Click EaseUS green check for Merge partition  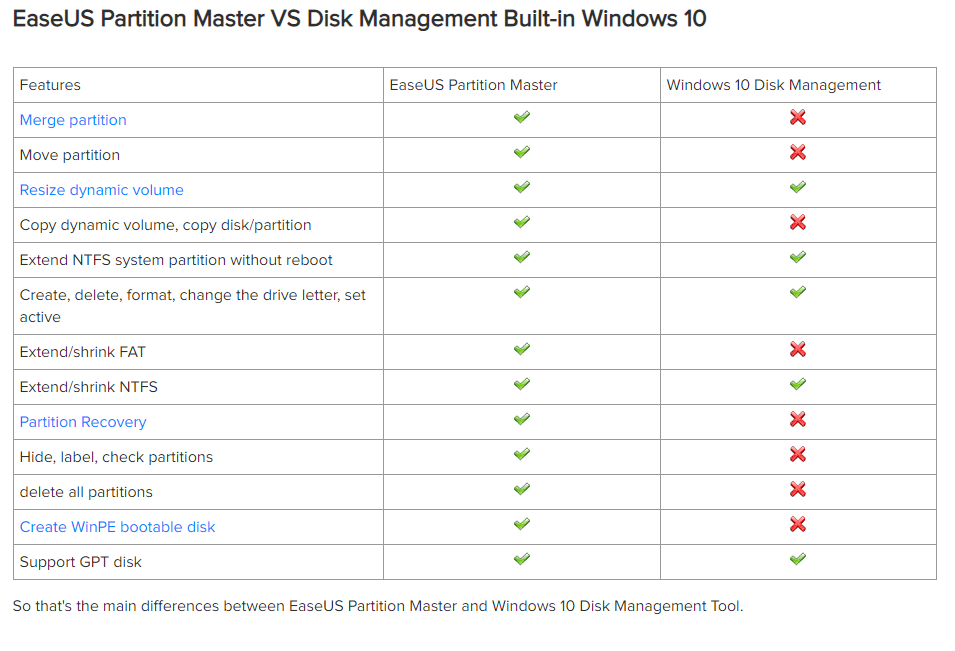click(522, 117)
